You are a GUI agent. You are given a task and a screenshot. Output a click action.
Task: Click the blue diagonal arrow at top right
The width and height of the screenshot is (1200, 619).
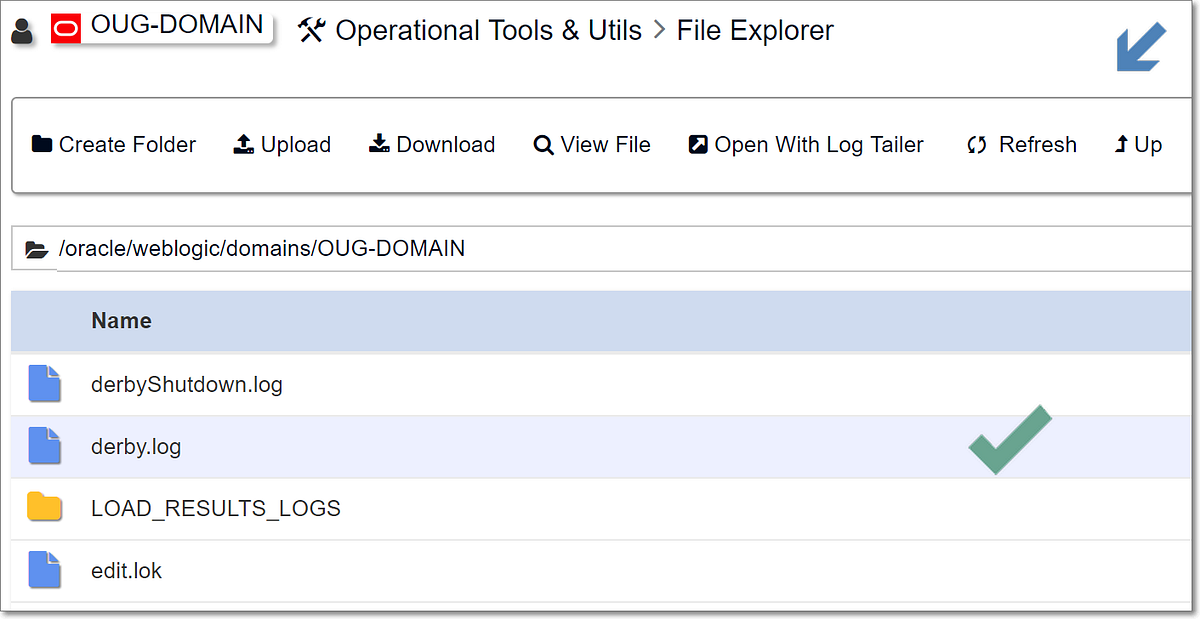1139,46
